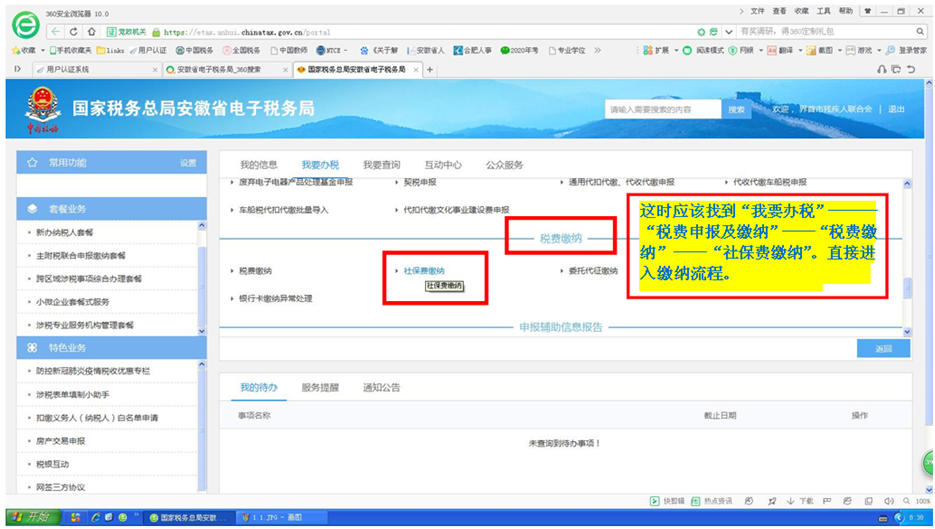Open 新办纳税人套餐 in sidebar
Screen dimensions: 935x529
[64, 233]
